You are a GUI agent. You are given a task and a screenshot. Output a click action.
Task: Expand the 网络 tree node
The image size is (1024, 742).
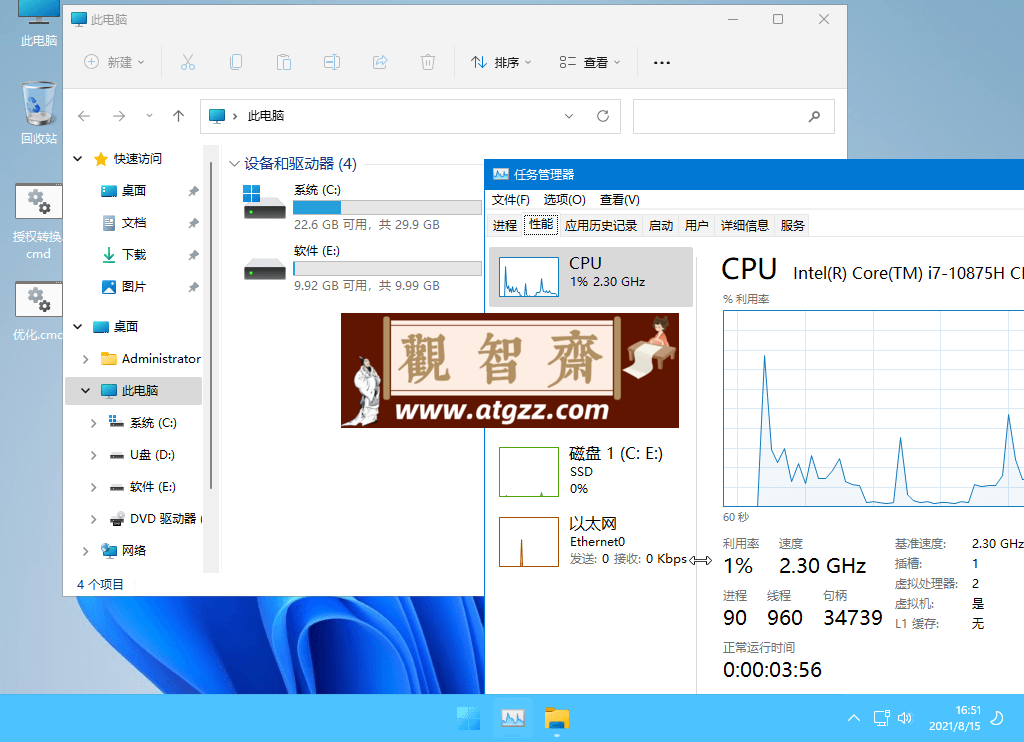click(x=86, y=551)
